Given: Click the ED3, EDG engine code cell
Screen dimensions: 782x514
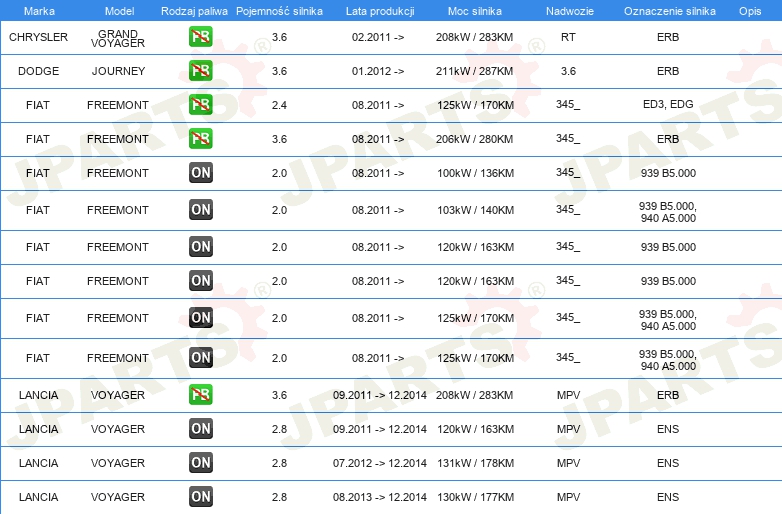Looking at the screenshot, I should (x=668, y=104).
